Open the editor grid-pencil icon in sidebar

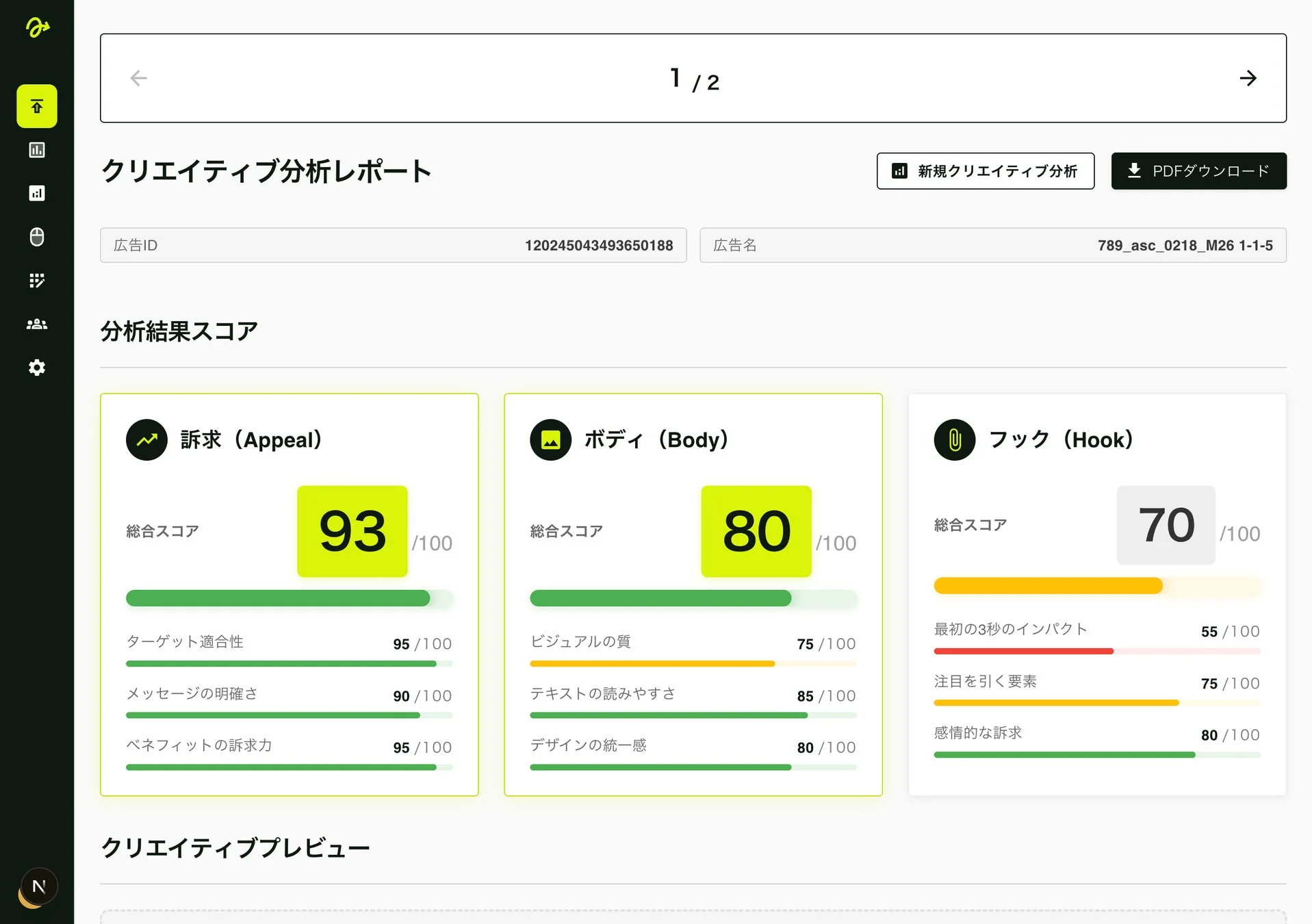tap(36, 281)
